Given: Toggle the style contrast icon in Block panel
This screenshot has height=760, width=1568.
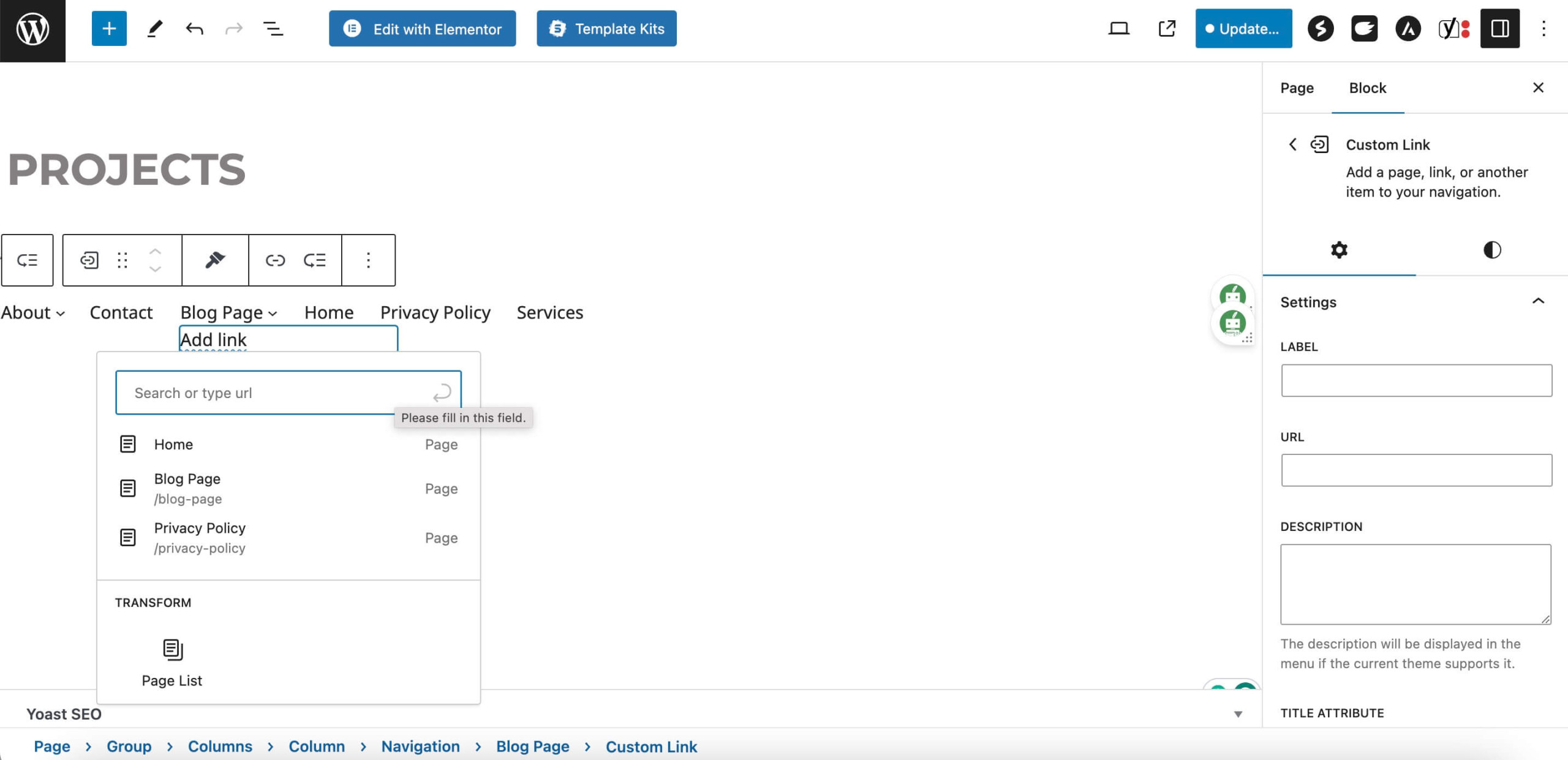Looking at the screenshot, I should [x=1491, y=250].
